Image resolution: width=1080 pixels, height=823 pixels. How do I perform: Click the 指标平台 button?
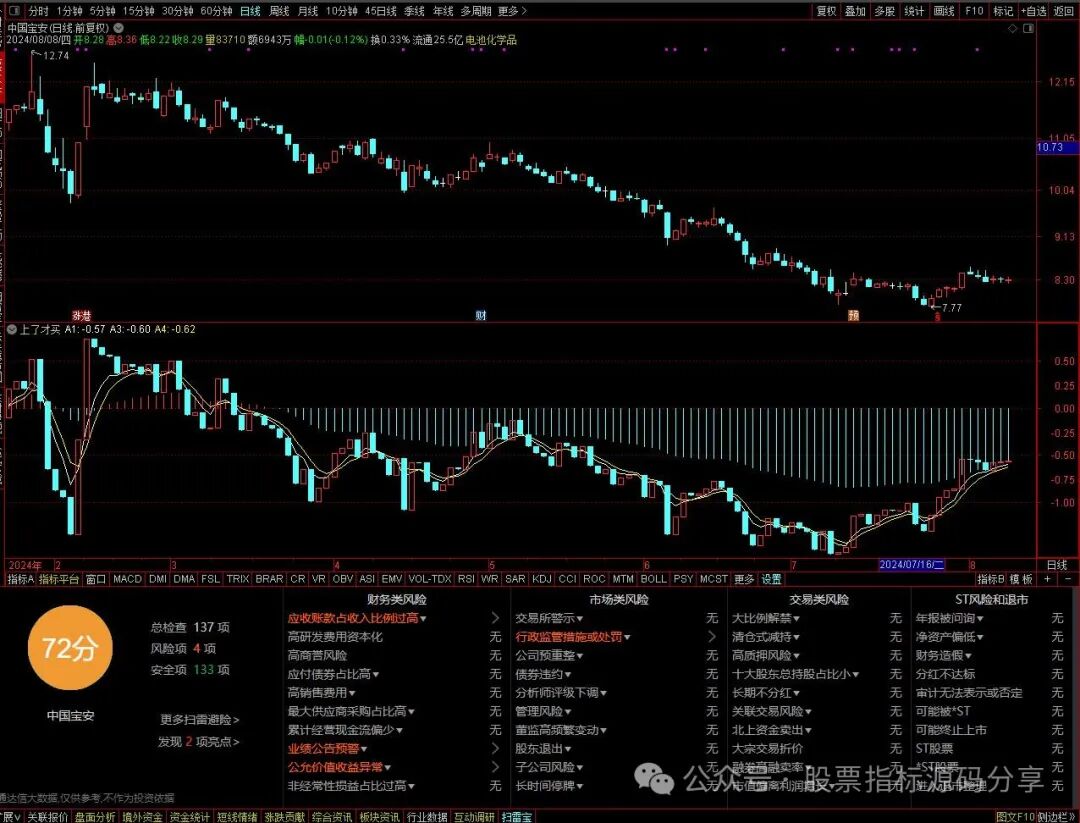tap(59, 579)
